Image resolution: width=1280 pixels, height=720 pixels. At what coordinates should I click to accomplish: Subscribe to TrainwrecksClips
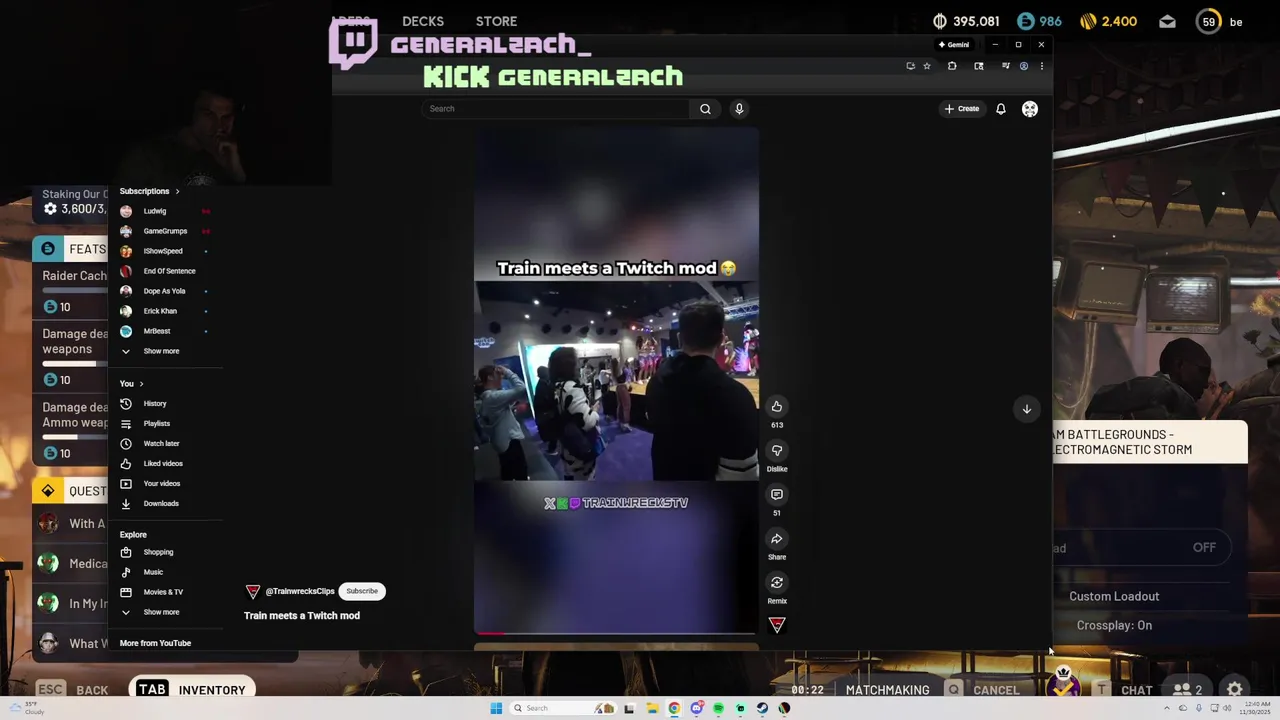(362, 591)
